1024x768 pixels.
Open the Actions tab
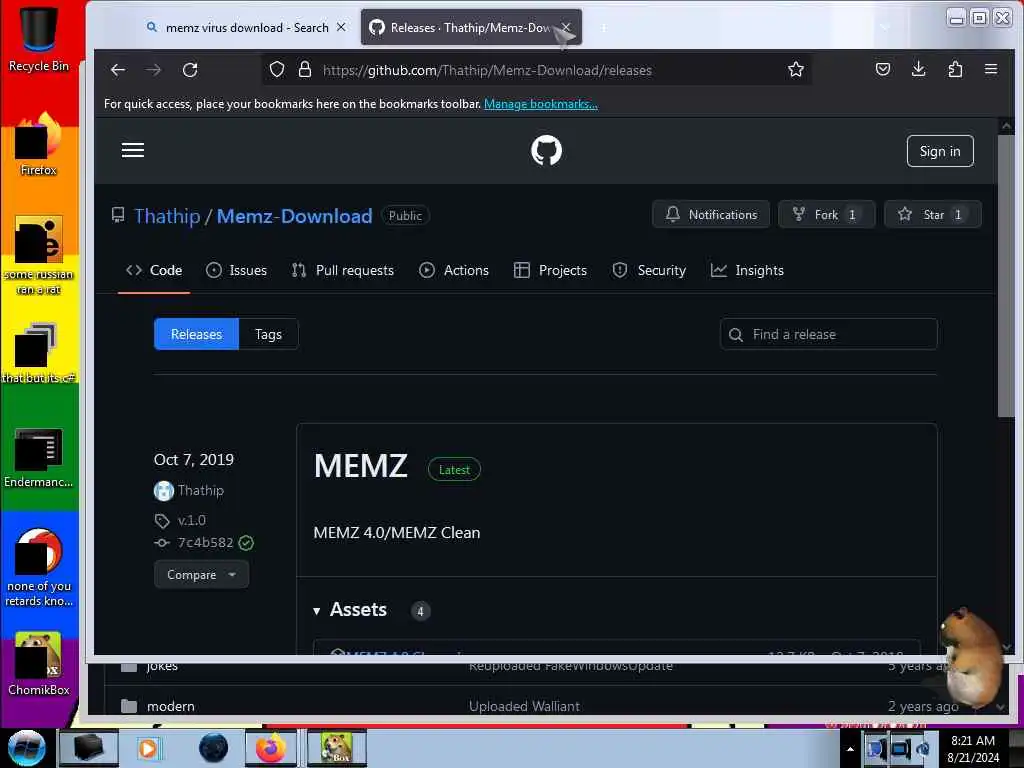(454, 270)
